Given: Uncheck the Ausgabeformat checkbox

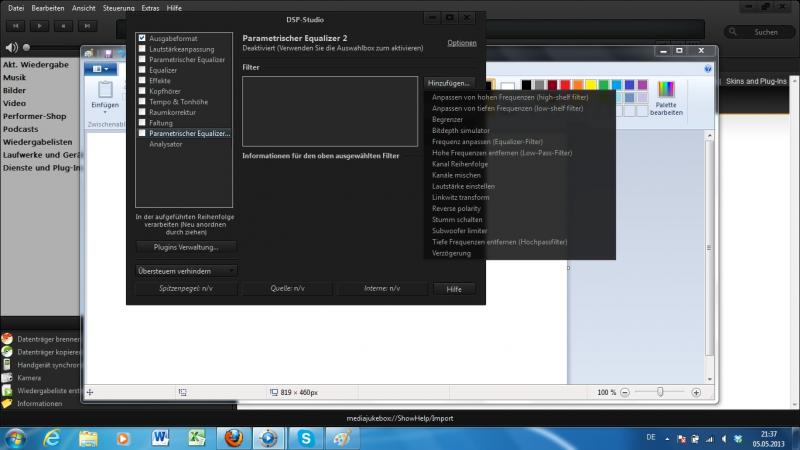Looking at the screenshot, I should pyautogui.click(x=142, y=38).
